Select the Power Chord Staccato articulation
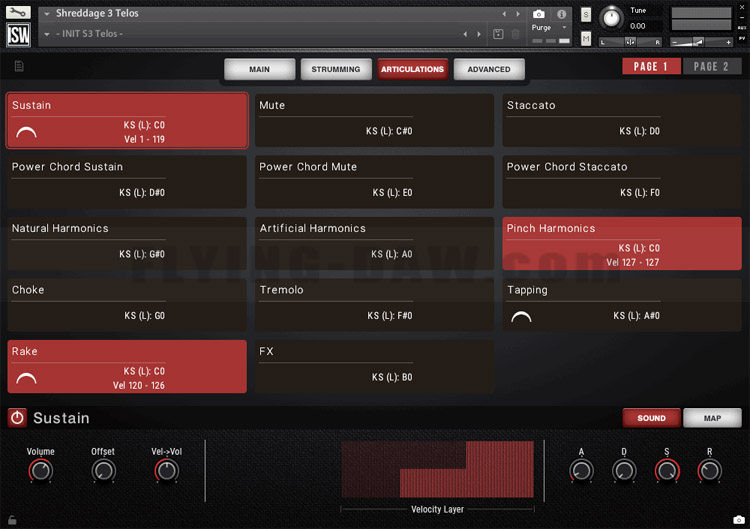750x529 pixels. tap(622, 182)
